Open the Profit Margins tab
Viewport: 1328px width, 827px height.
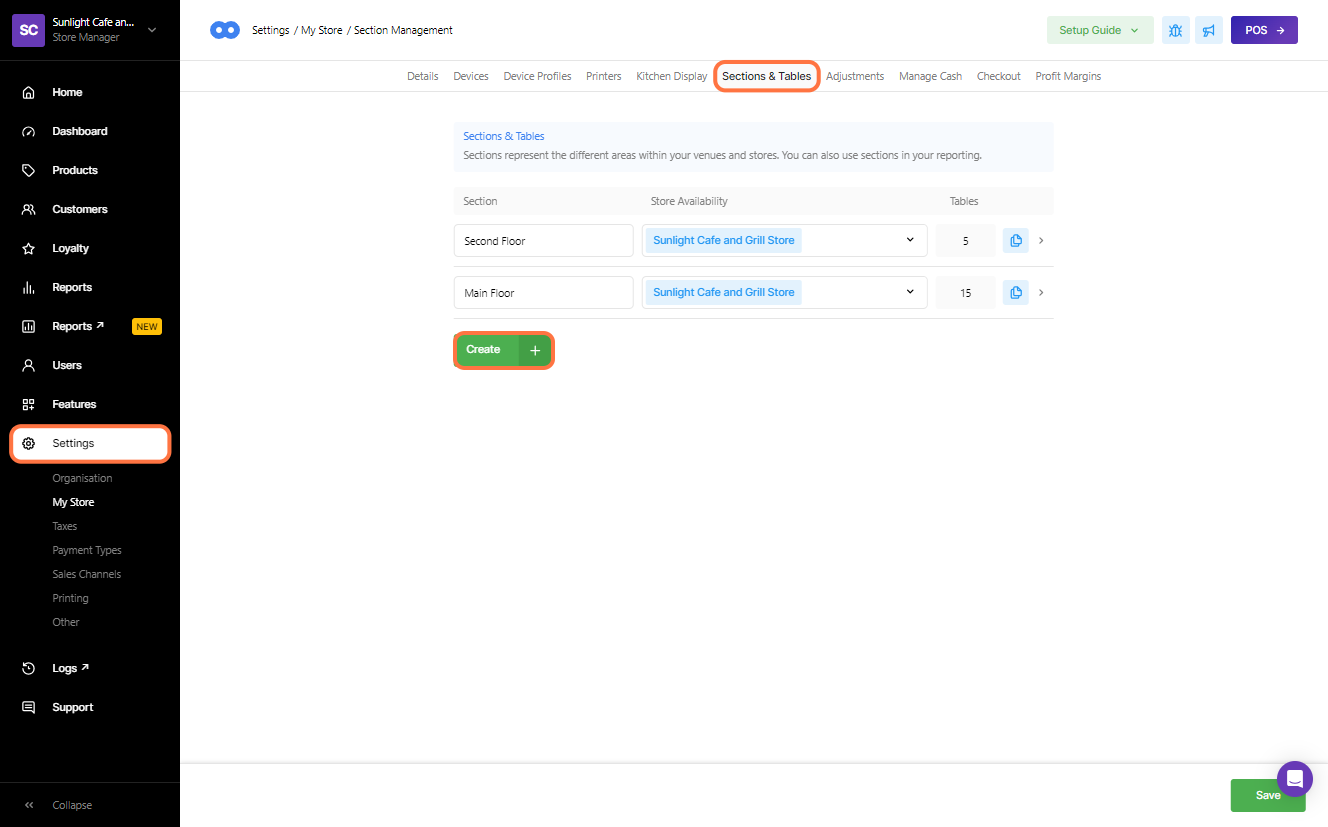(1067, 76)
